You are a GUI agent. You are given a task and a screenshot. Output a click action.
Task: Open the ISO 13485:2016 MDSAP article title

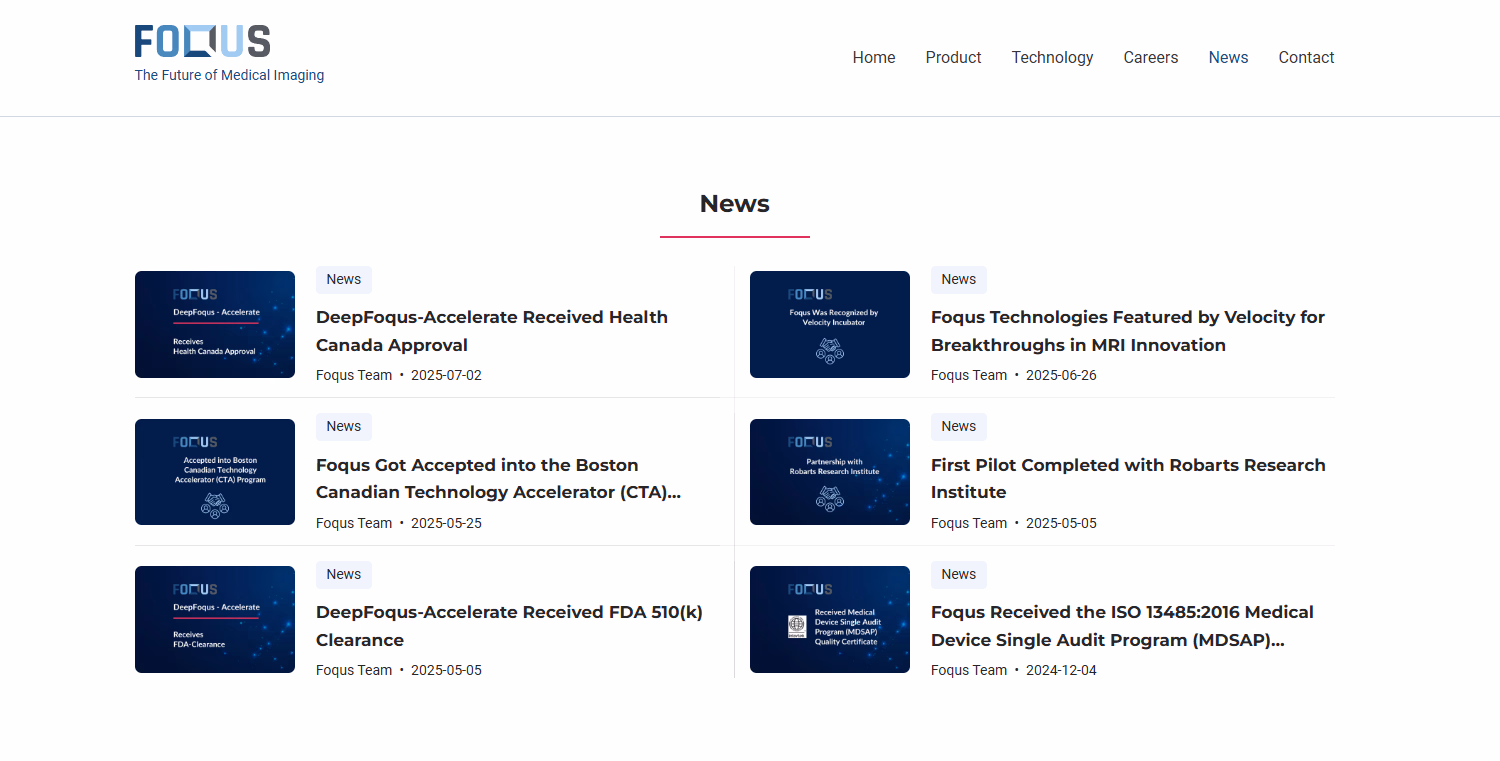[1122, 626]
